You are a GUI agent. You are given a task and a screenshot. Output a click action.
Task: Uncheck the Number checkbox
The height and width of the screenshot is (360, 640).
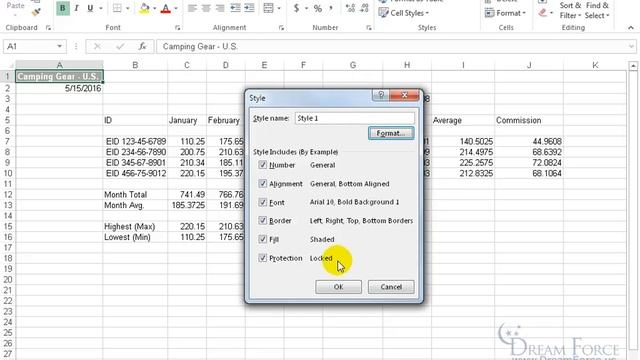click(262, 165)
